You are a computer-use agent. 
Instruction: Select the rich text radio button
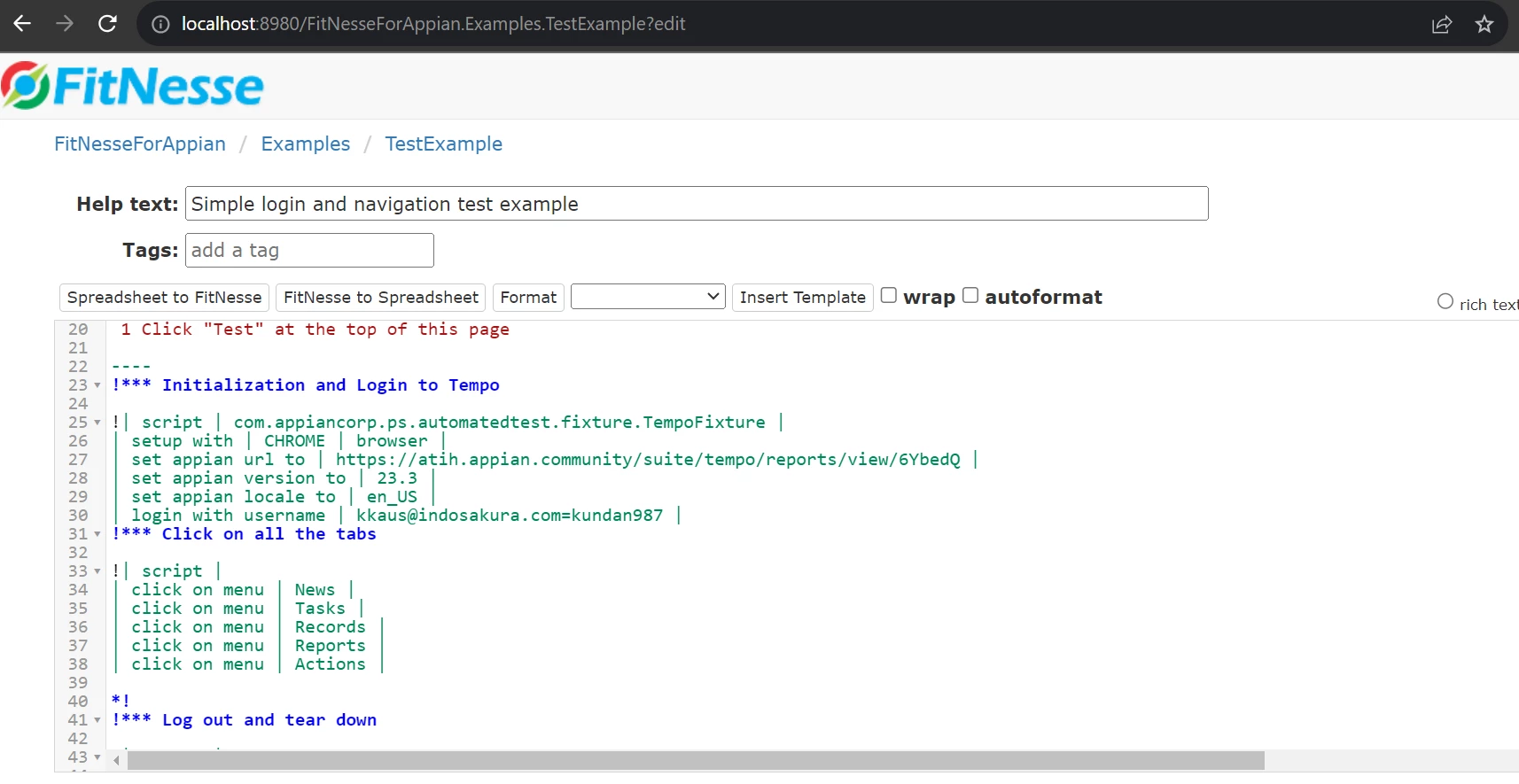coord(1445,301)
